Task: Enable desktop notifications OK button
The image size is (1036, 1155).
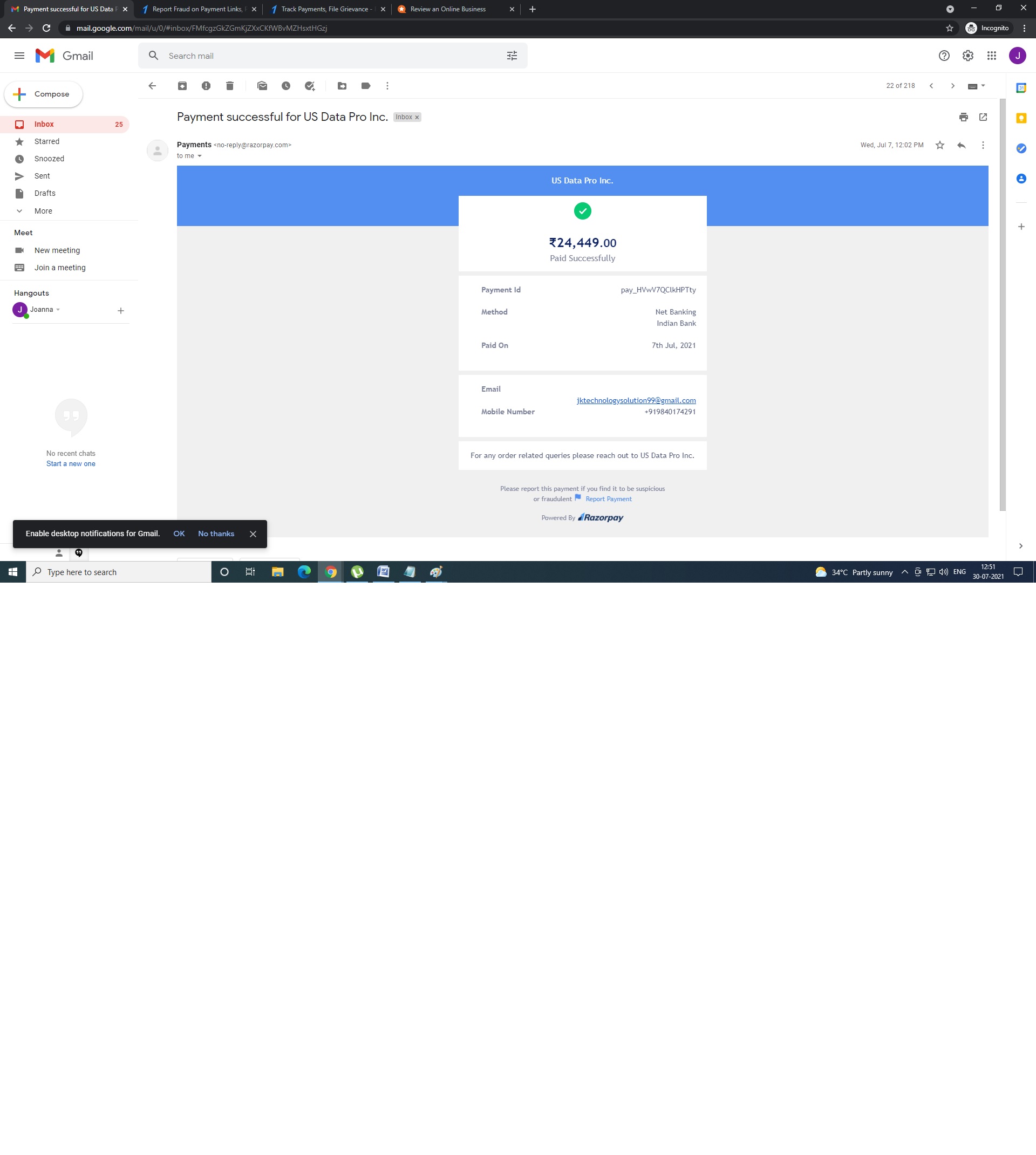Action: pos(180,533)
